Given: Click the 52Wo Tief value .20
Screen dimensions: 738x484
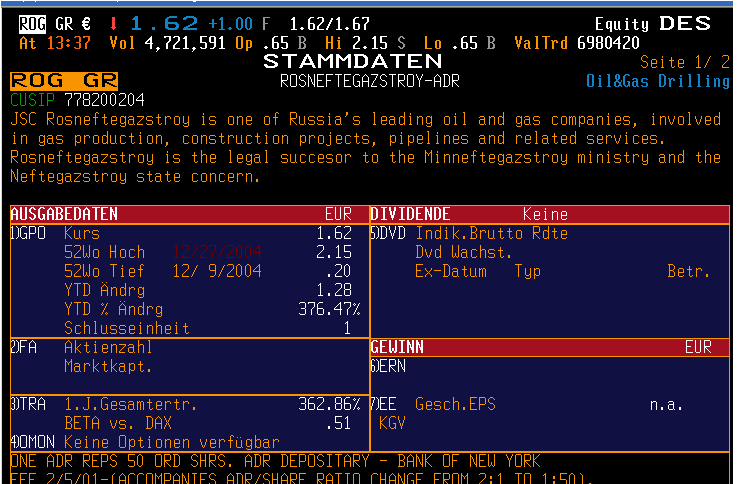Looking at the screenshot, I should coord(338,271).
